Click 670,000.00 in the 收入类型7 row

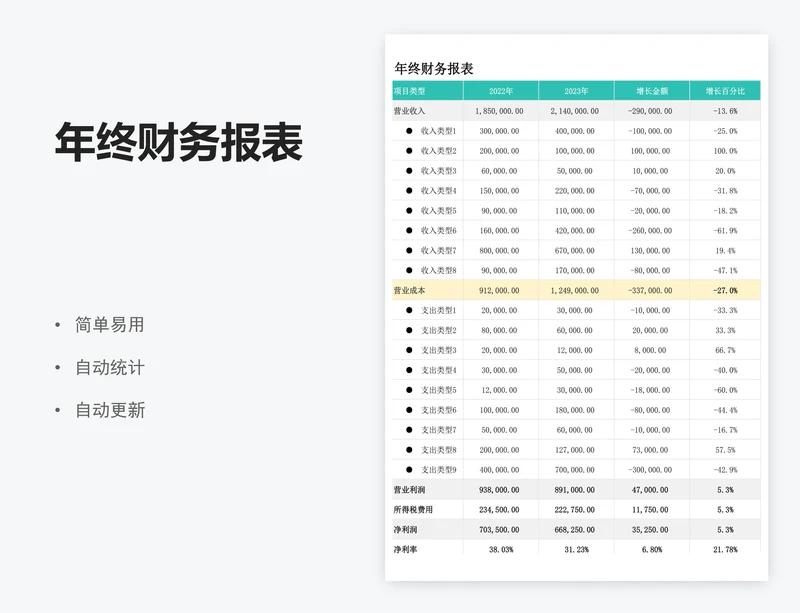click(574, 250)
